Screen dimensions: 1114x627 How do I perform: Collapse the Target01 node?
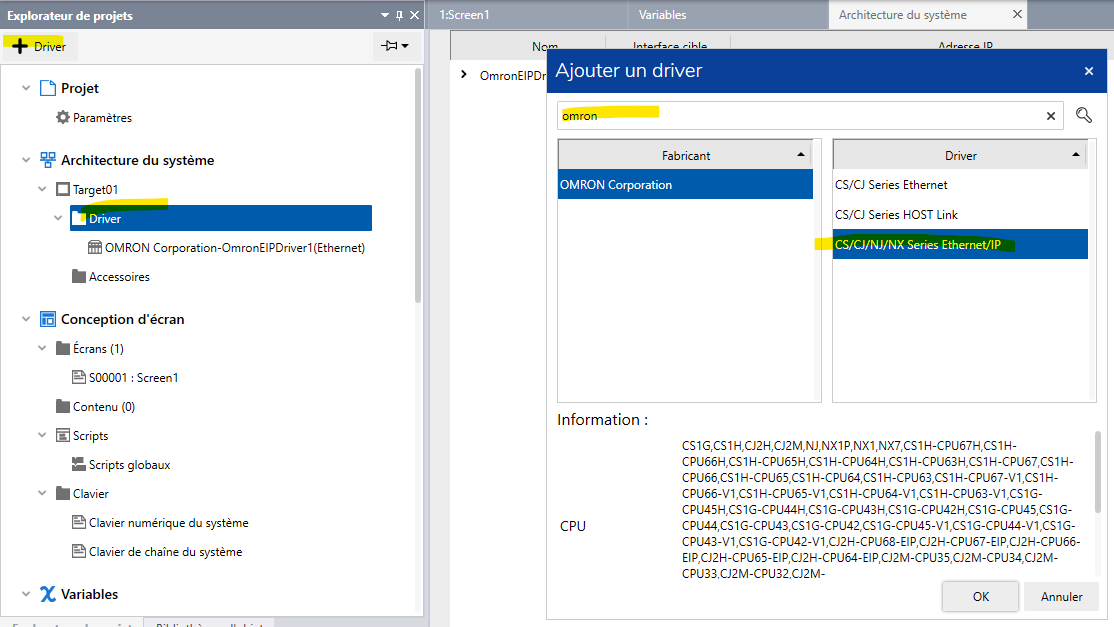[42, 189]
